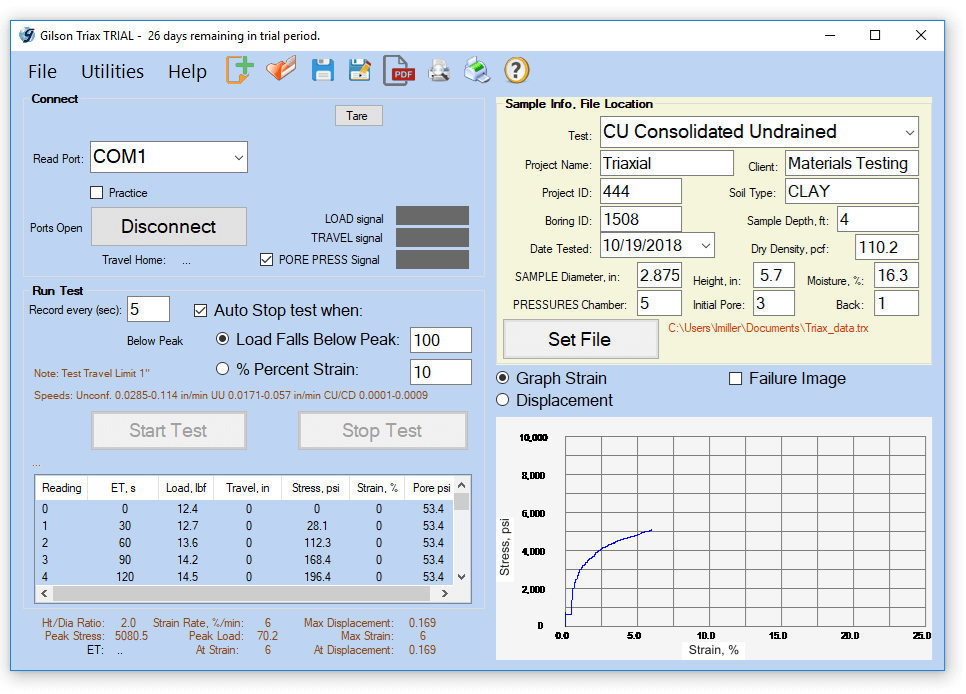Select the Graph Strain radio button
966x694 pixels.
click(503, 378)
